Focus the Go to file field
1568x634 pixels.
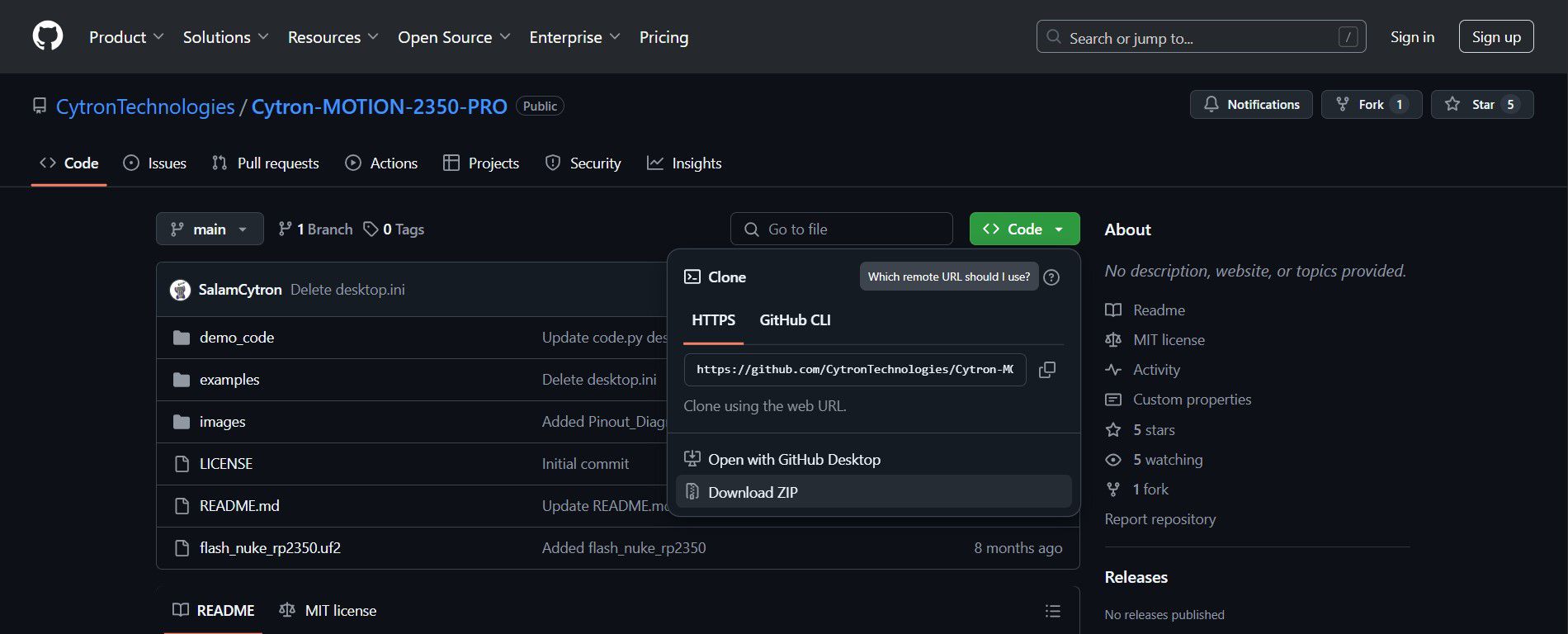pyautogui.click(x=842, y=229)
